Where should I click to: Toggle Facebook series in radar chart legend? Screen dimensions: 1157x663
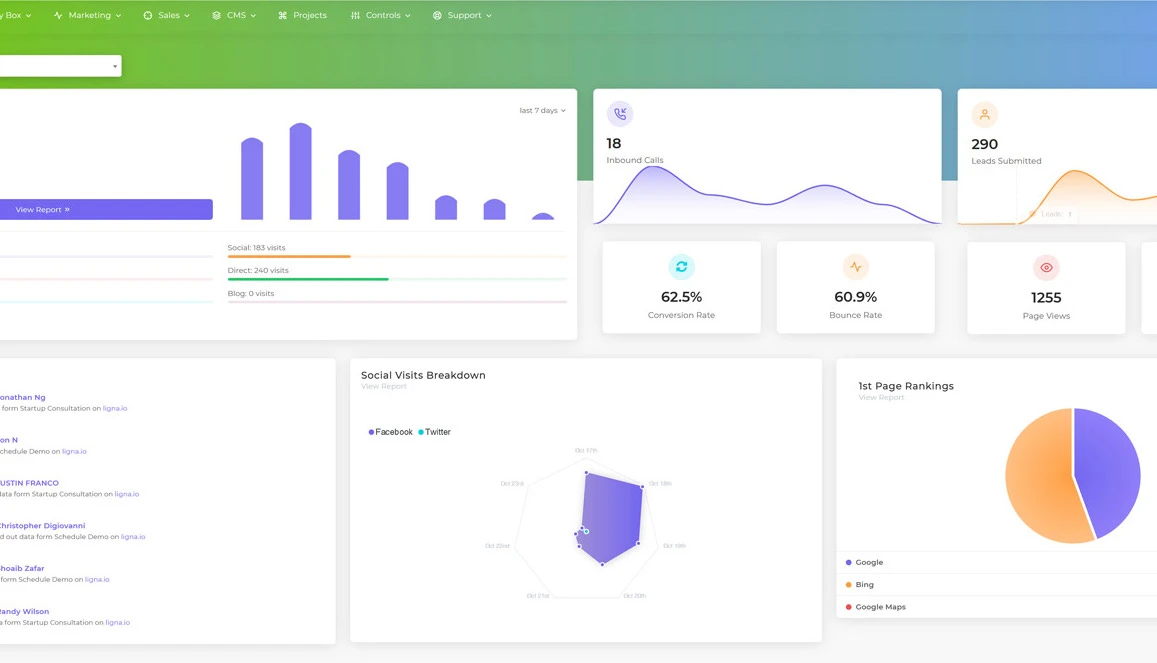[391, 432]
